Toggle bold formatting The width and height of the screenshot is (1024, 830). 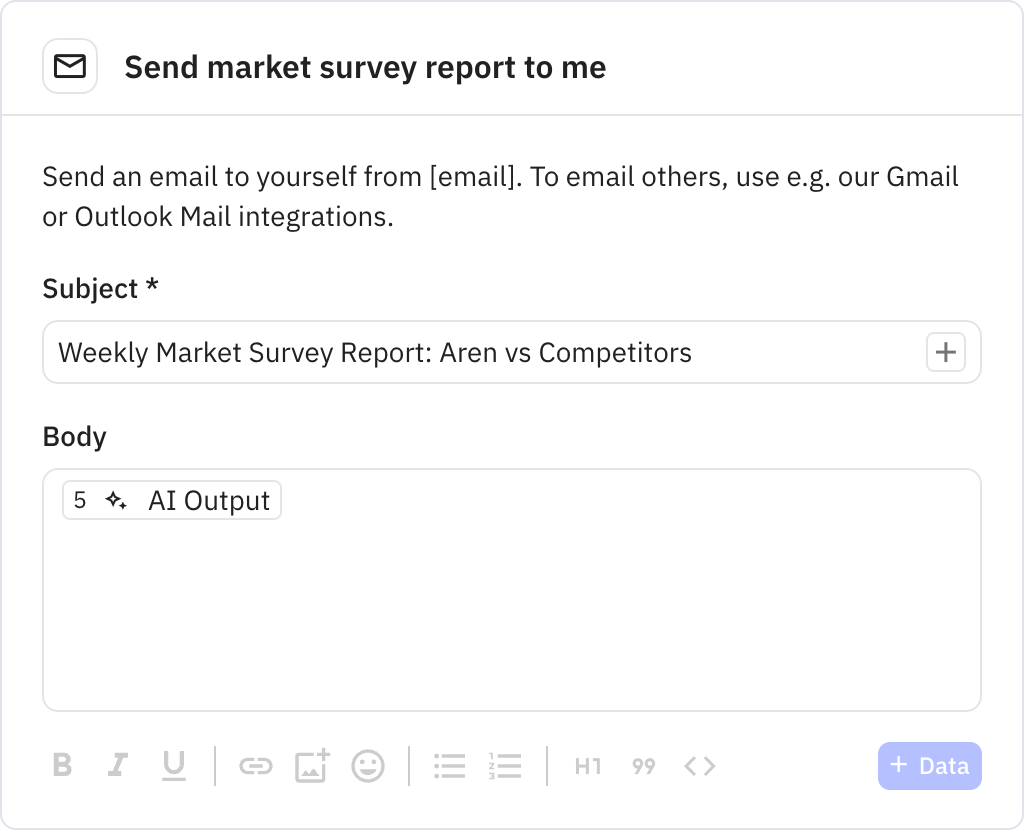(x=62, y=766)
